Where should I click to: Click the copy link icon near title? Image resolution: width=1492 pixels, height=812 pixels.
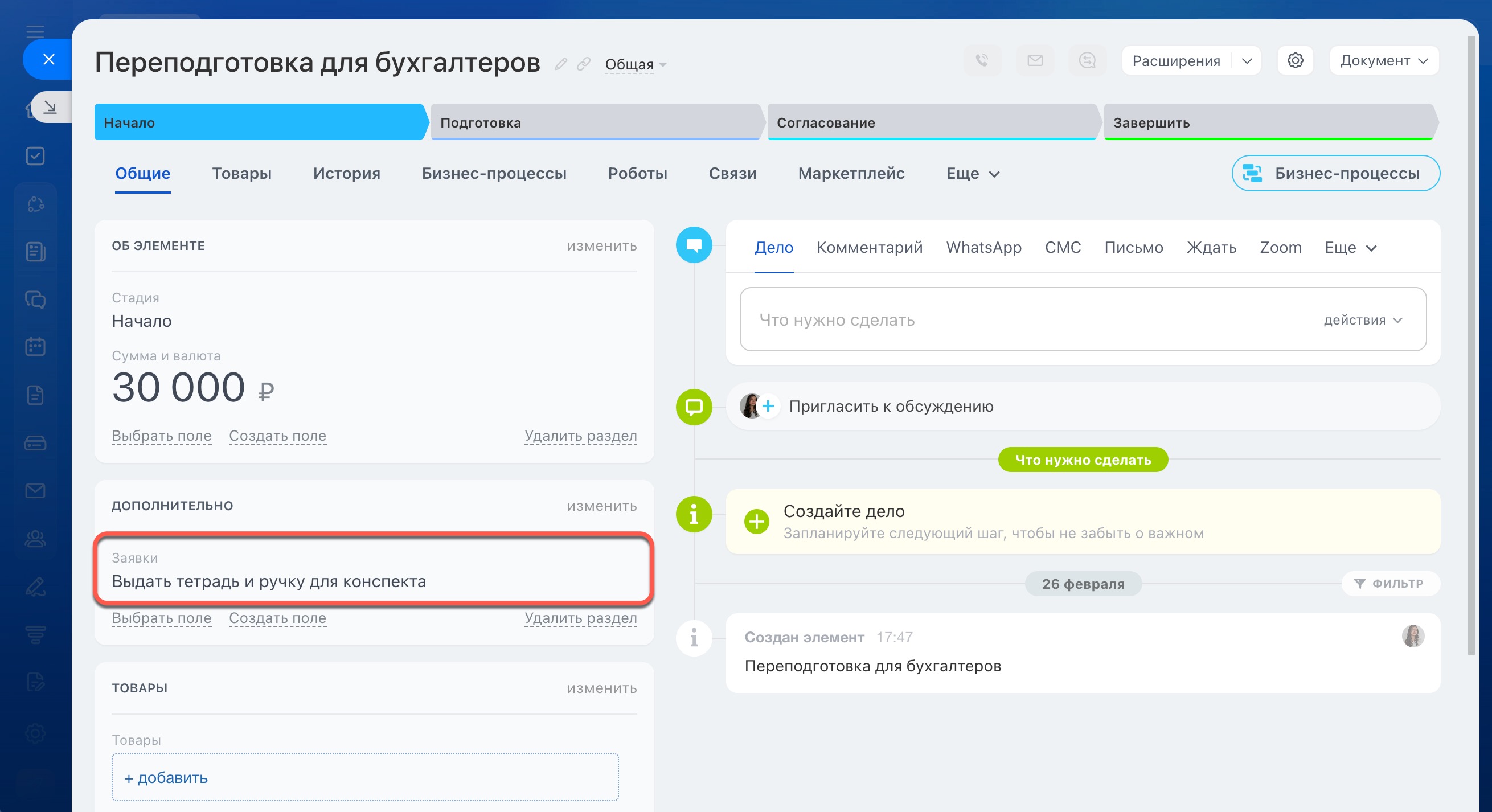[584, 64]
